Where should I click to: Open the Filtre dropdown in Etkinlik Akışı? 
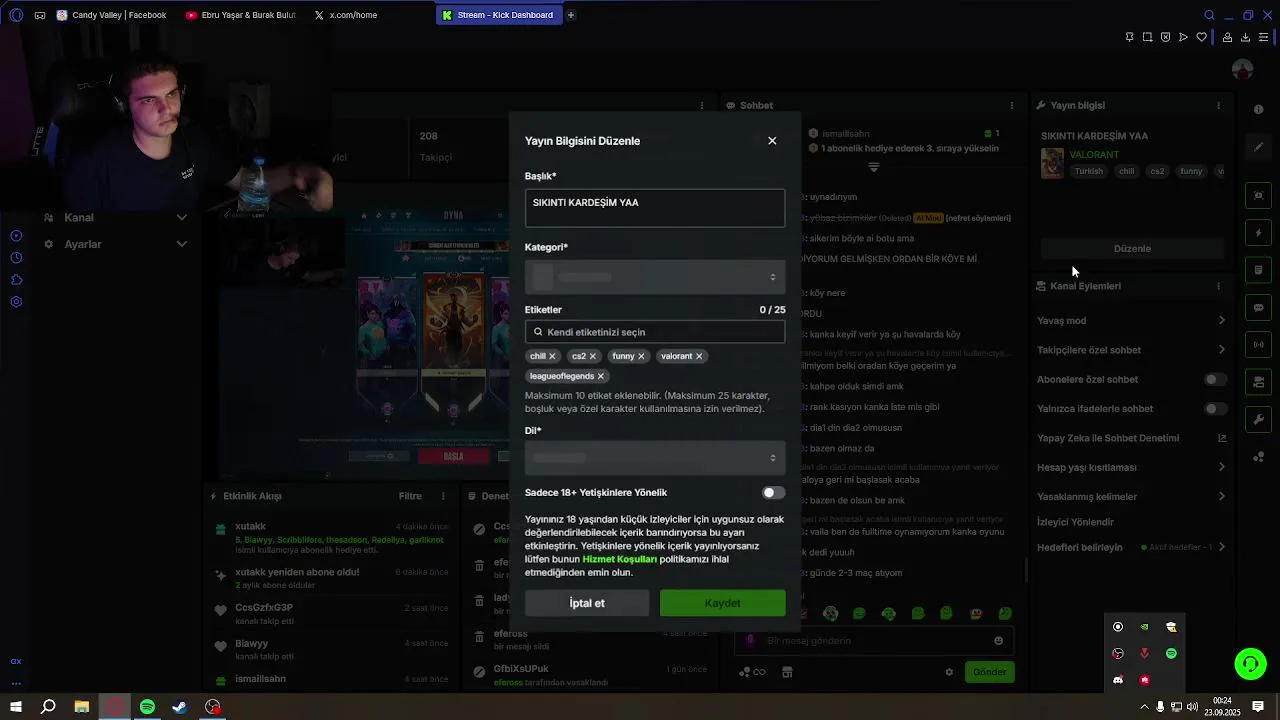410,496
